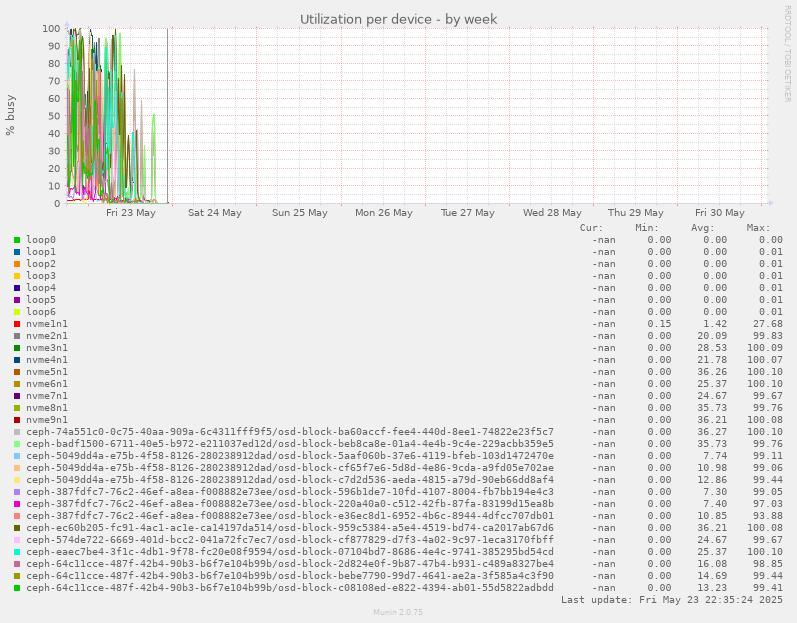Select the loop3 legend label
Viewport: 797px width, 623px height.
(41, 276)
